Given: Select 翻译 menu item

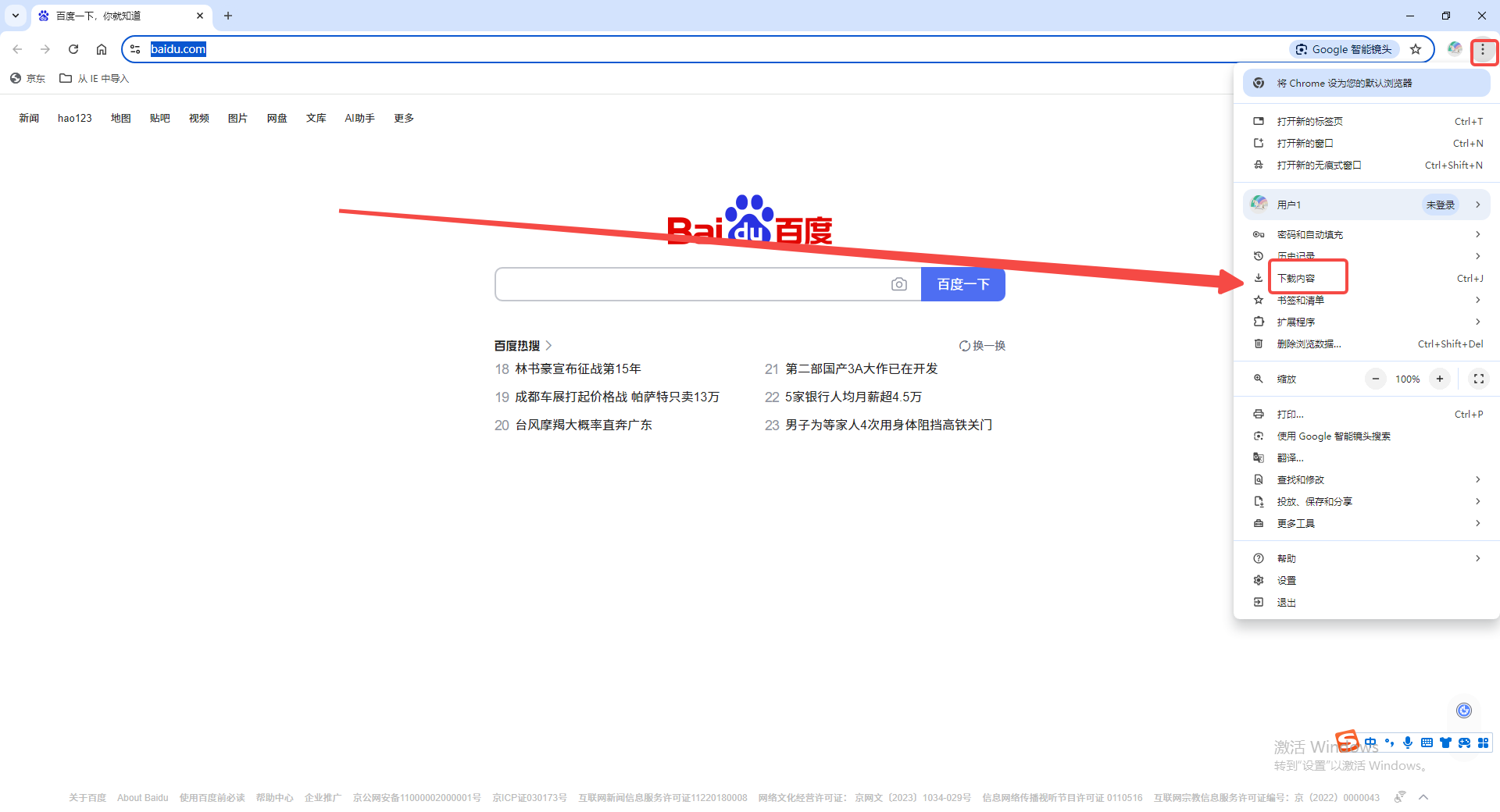Looking at the screenshot, I should (1366, 458).
